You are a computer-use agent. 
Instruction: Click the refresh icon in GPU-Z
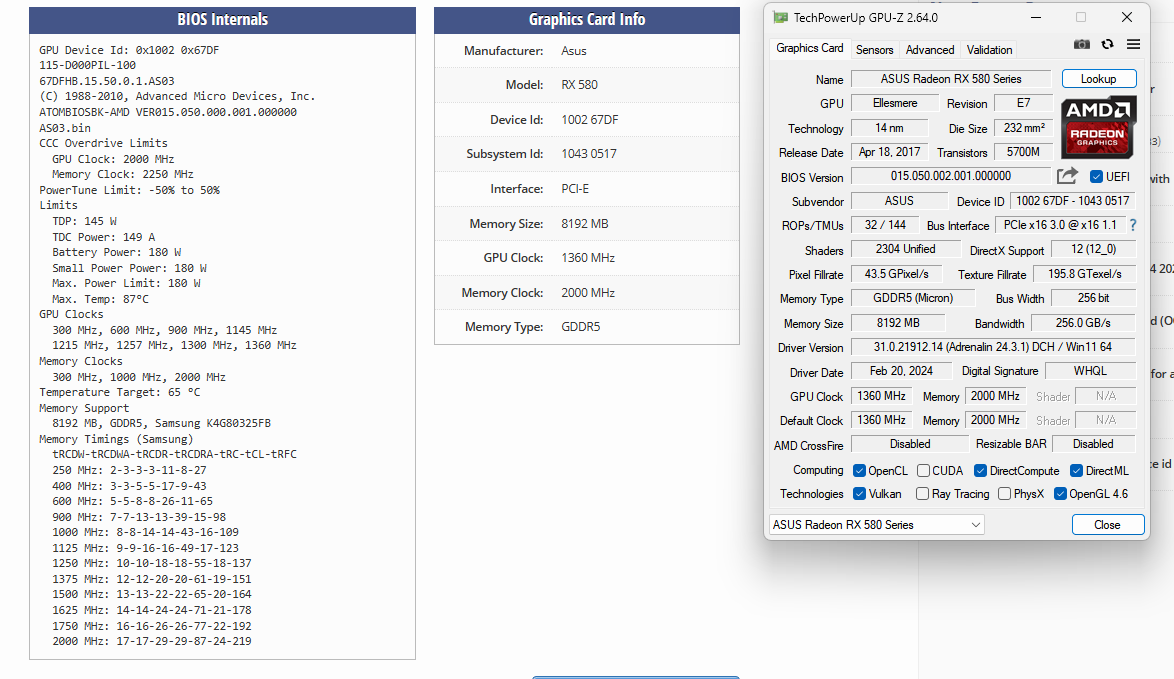tap(1107, 45)
